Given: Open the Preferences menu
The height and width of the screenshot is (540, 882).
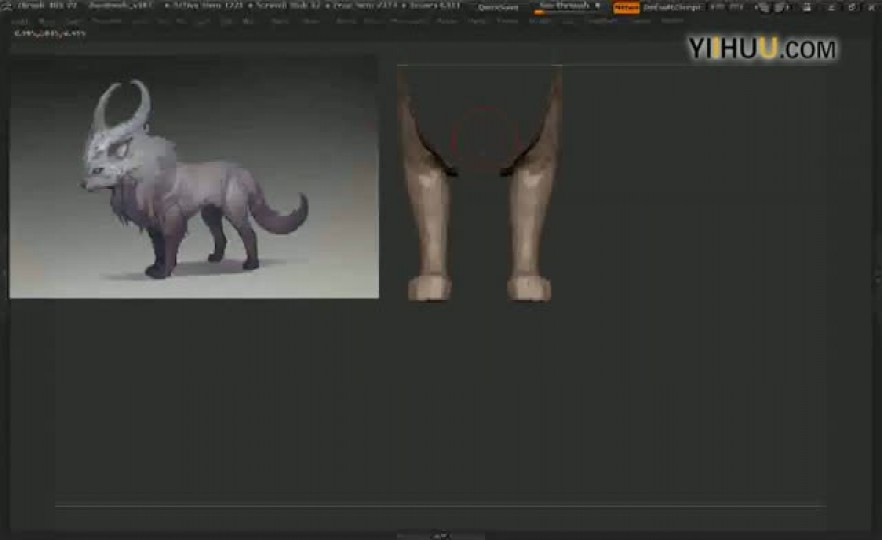Looking at the screenshot, I should [409, 21].
